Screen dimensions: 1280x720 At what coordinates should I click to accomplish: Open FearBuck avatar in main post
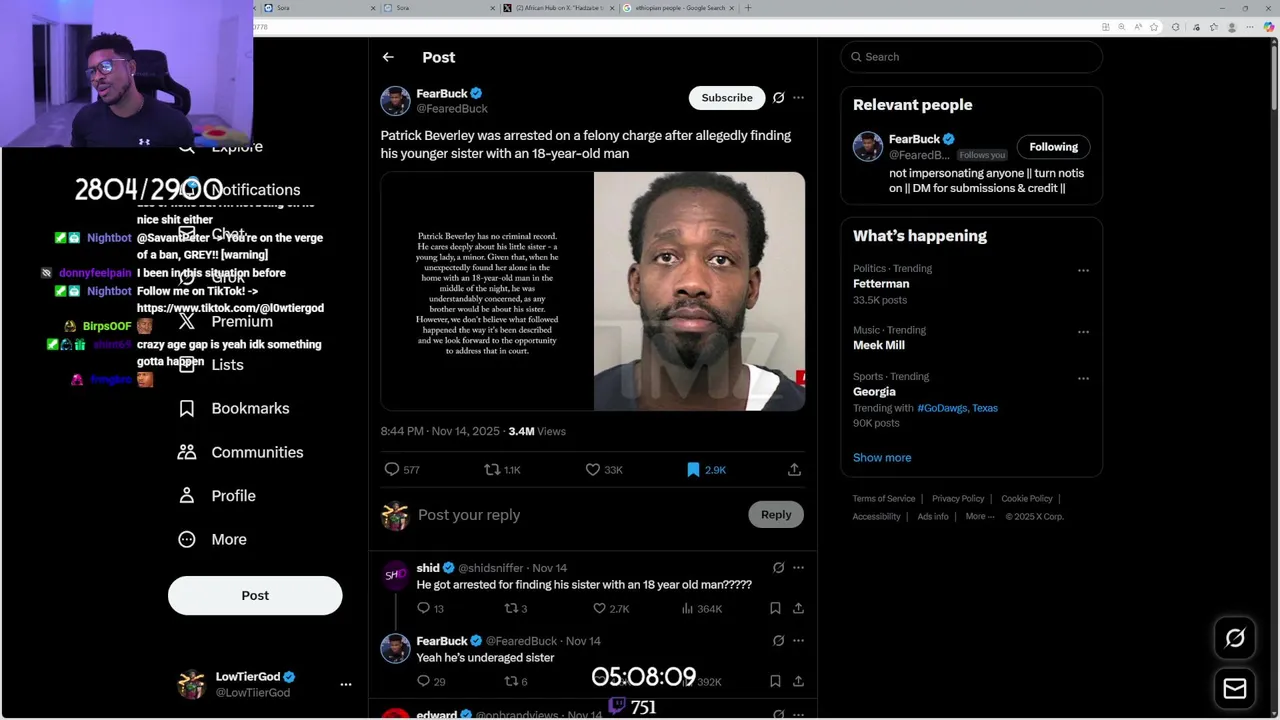pyautogui.click(x=395, y=101)
